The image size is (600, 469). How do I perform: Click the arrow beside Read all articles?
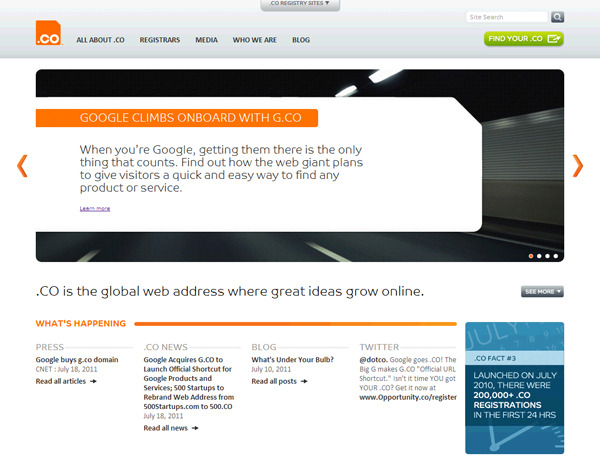tap(93, 381)
